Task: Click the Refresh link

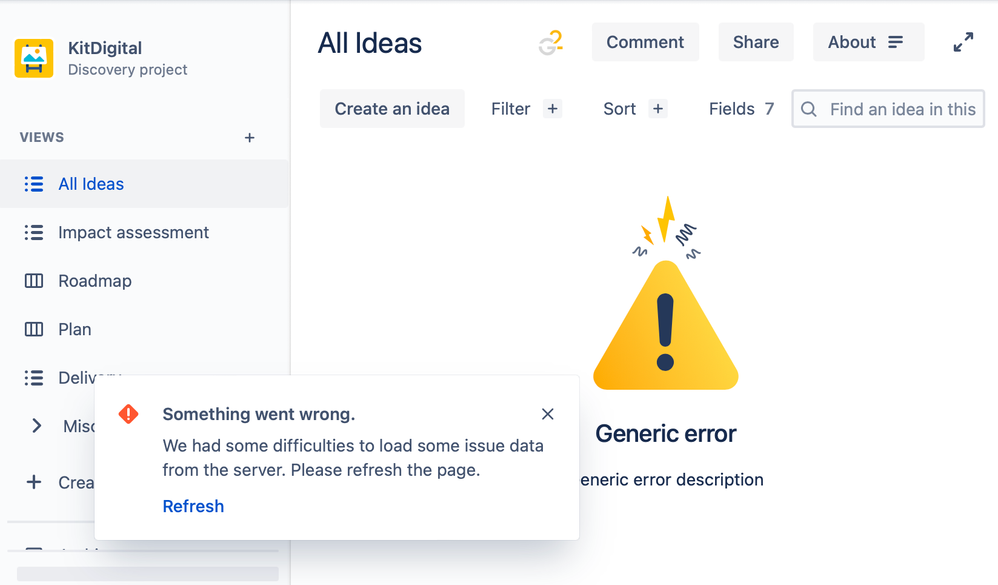Action: 193,506
